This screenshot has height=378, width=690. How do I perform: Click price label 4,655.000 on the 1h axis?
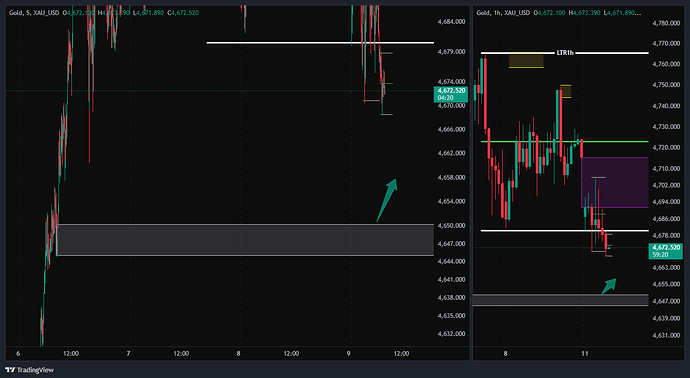[666, 284]
